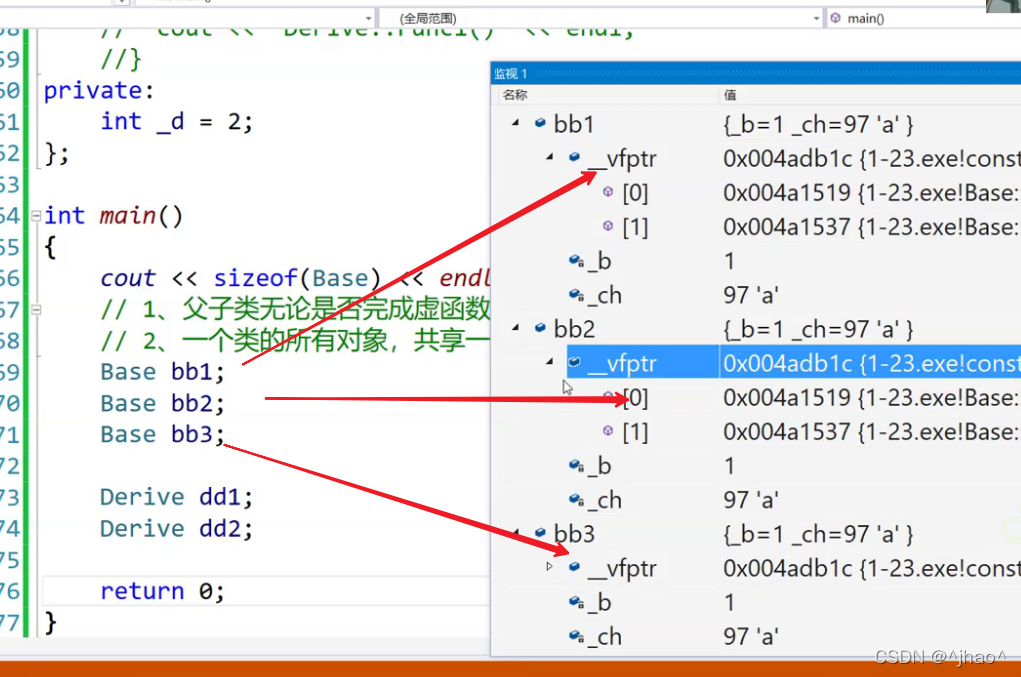
Task: Collapse bb2's __vfptr node
Action: [550, 361]
